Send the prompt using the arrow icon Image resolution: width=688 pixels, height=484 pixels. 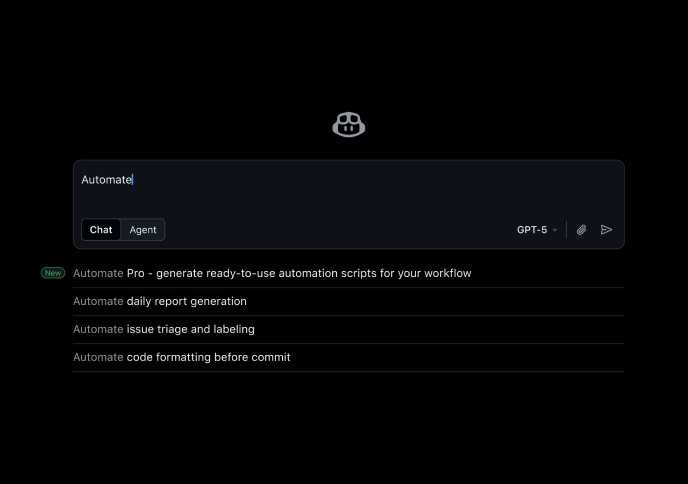(606, 230)
